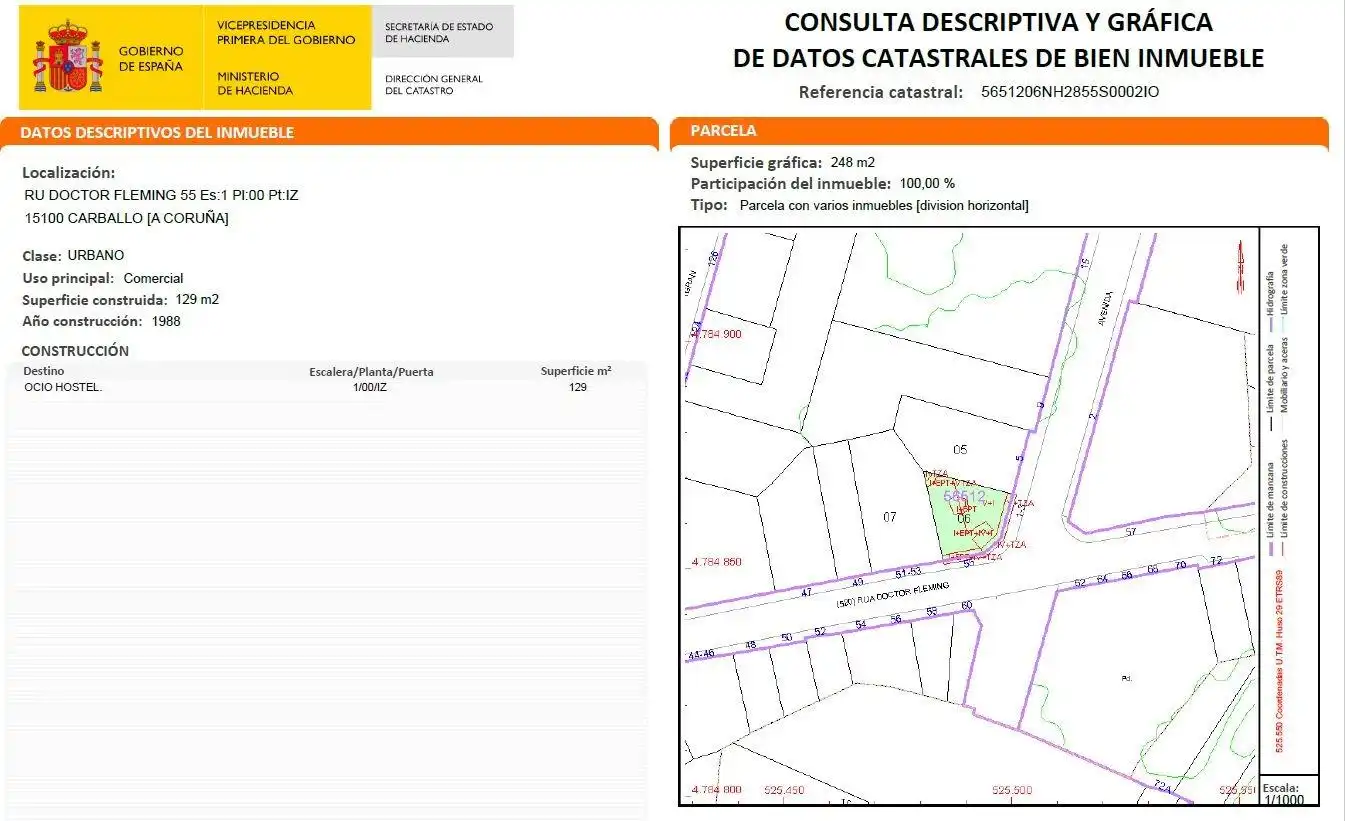This screenshot has height=821, width=1345.
Task: Click the "Tipo:" label in the Parcela section
Action: coord(709,205)
